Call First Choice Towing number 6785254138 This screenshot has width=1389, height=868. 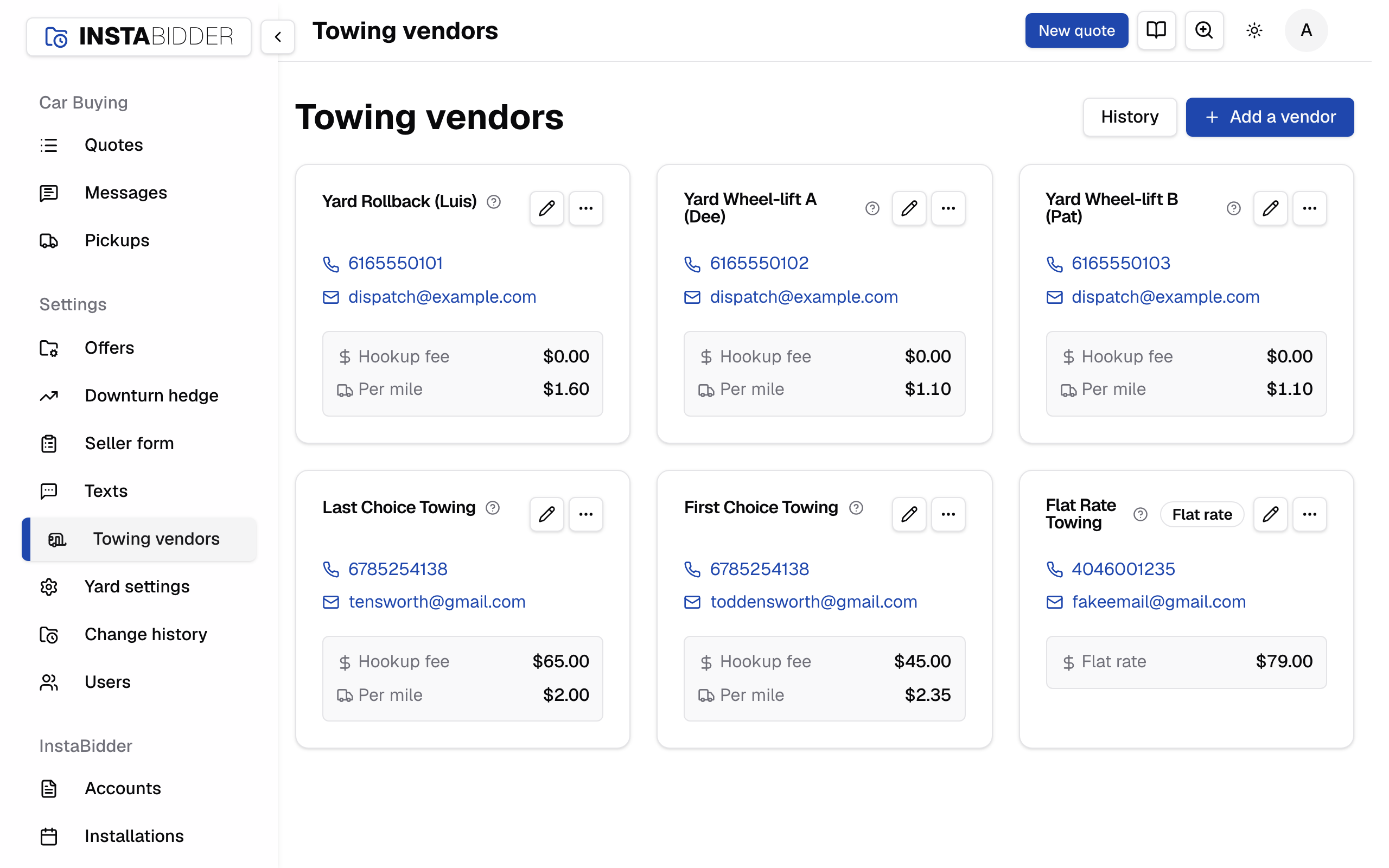click(x=760, y=569)
